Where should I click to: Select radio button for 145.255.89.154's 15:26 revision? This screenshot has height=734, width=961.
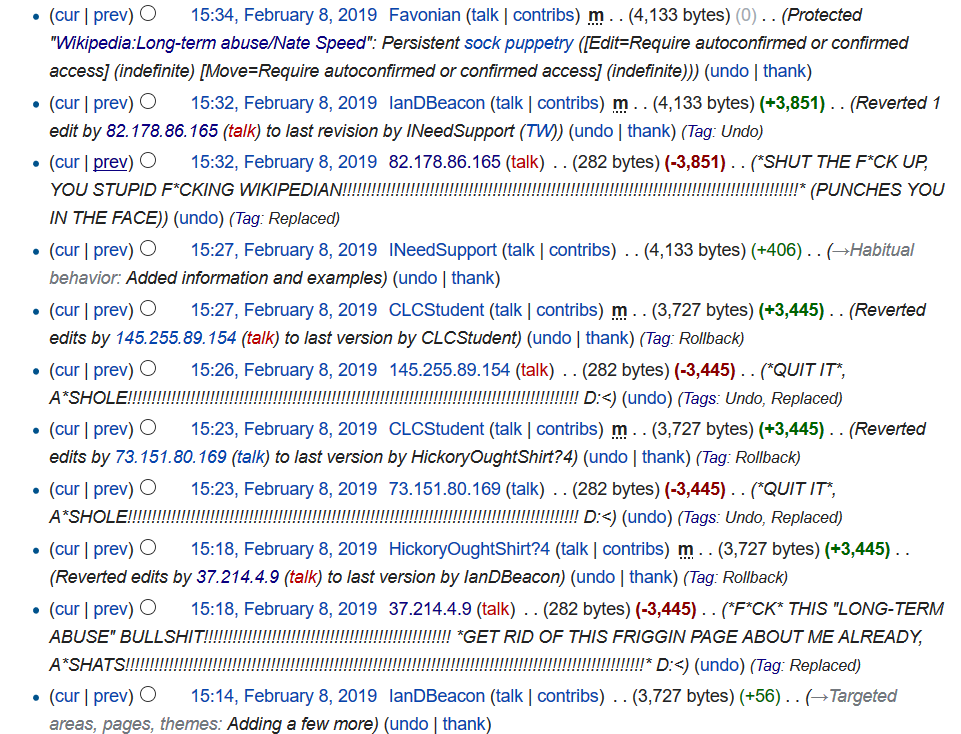tap(148, 368)
